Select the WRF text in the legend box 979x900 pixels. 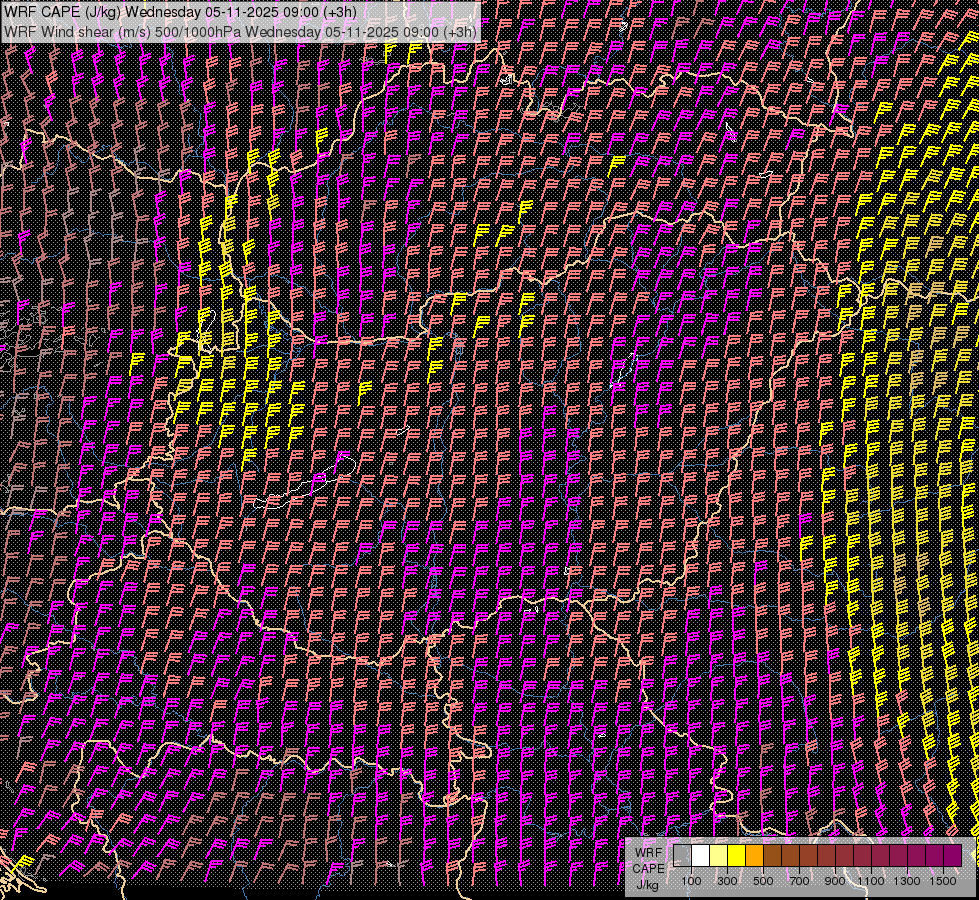[x=648, y=851]
